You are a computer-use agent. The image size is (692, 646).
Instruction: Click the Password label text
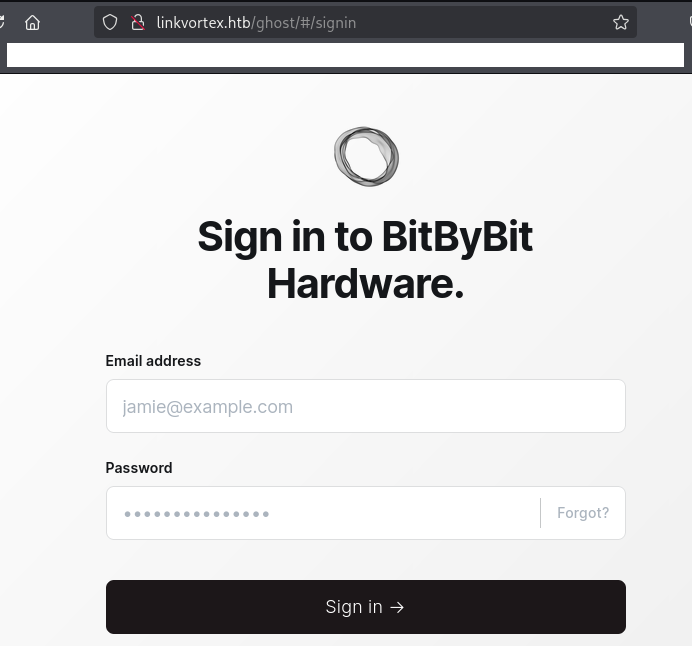(139, 468)
